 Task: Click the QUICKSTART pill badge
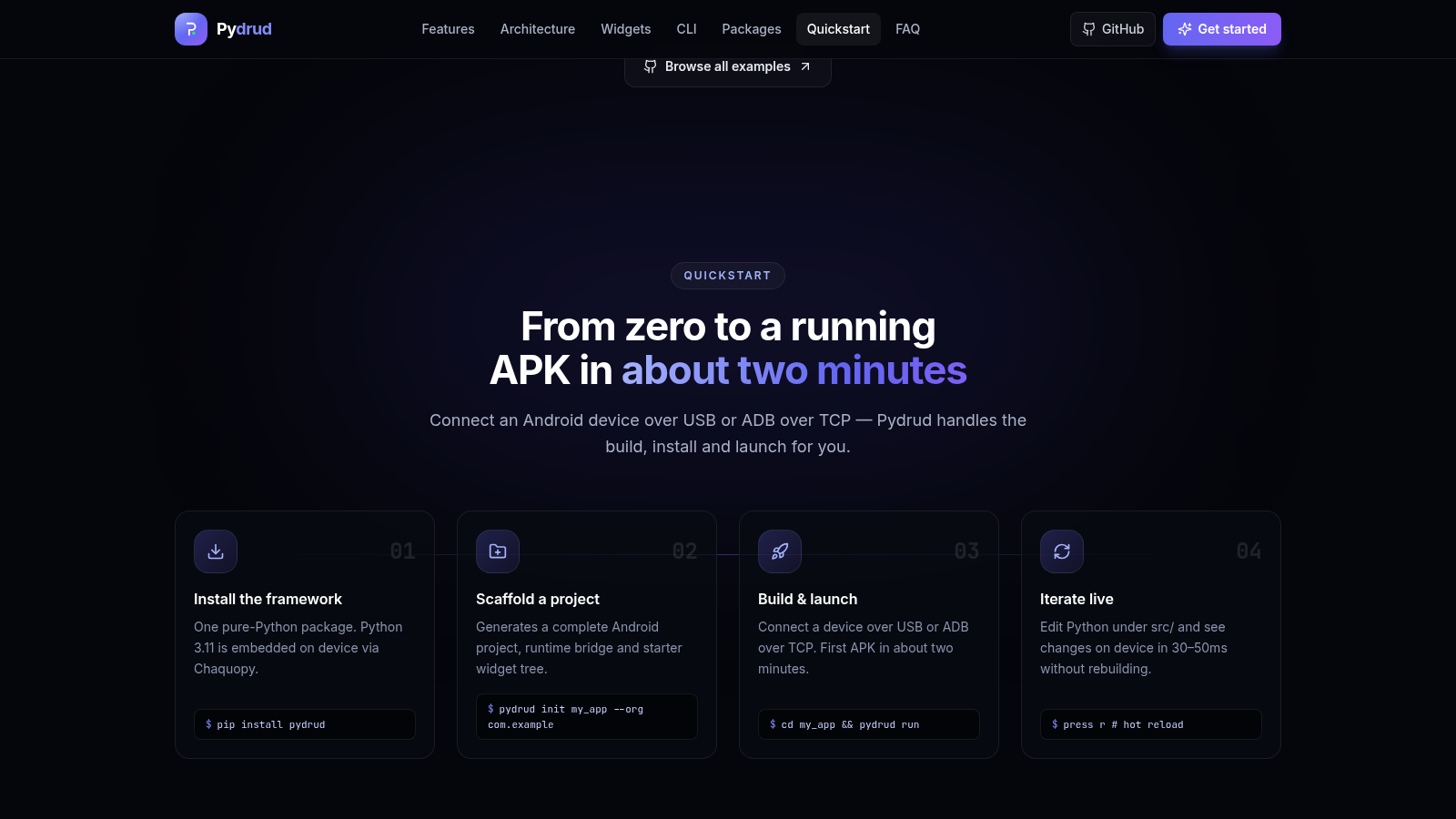click(728, 276)
